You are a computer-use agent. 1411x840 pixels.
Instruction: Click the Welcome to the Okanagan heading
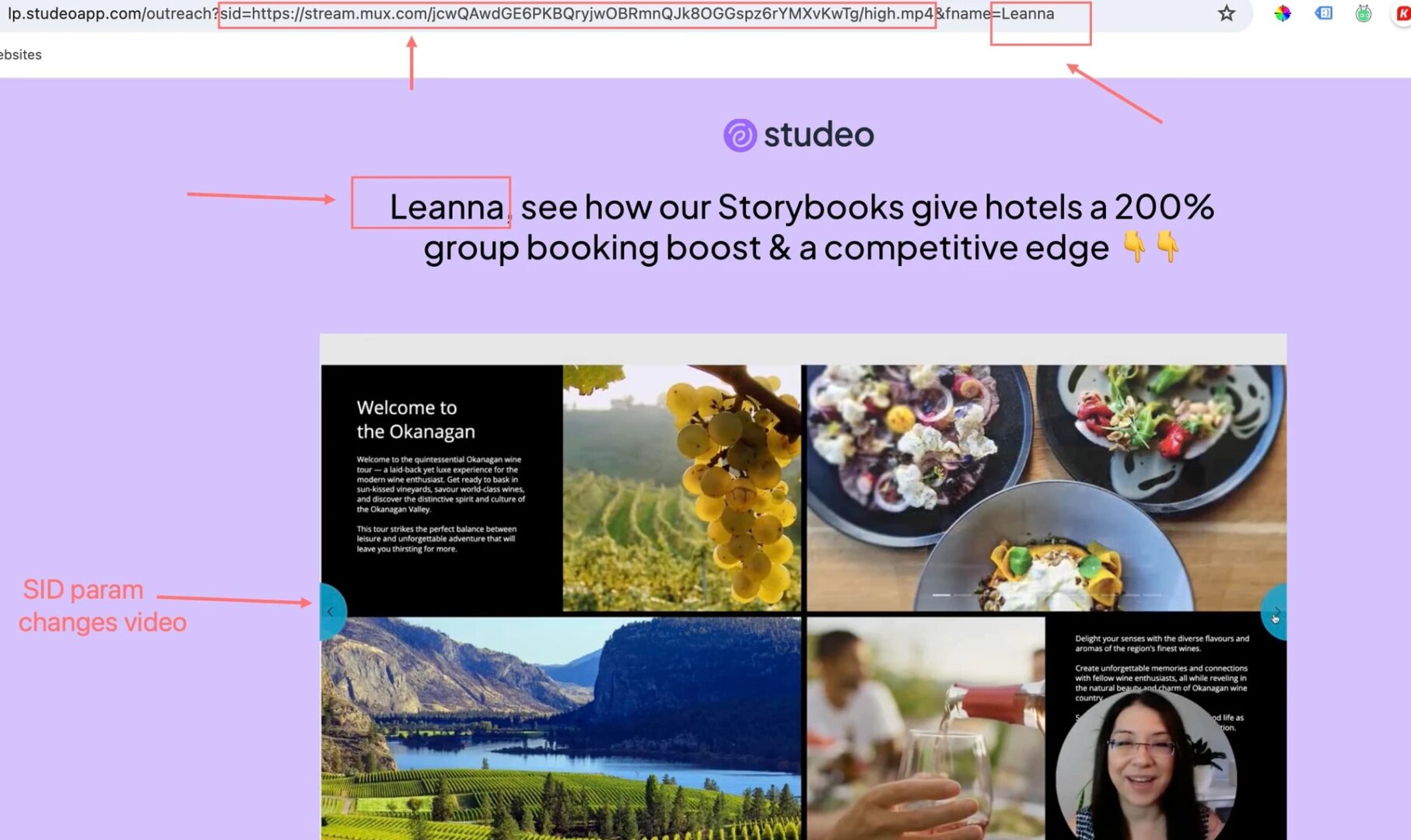(x=415, y=419)
